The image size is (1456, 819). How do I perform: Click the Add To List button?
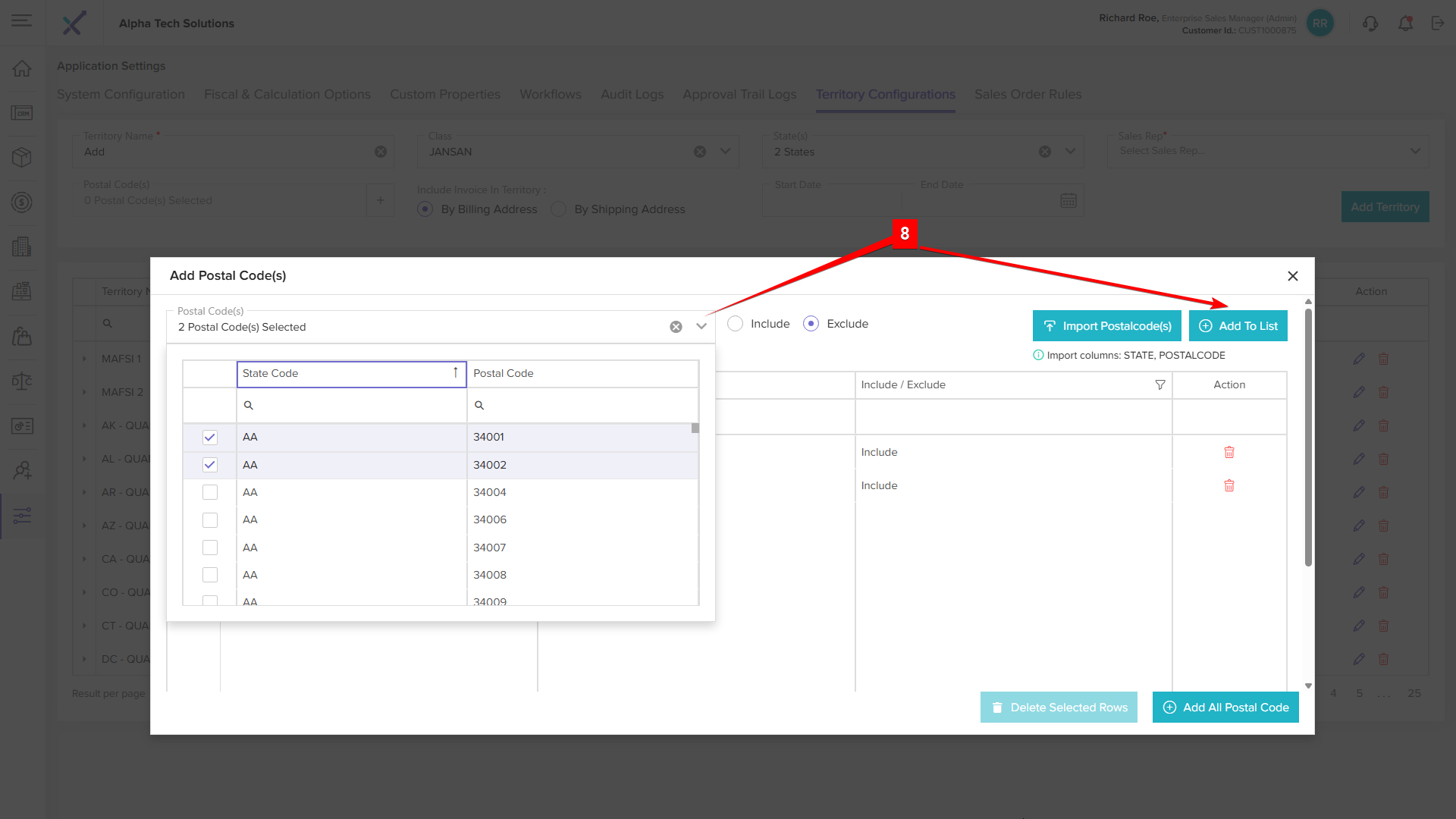[1238, 326]
